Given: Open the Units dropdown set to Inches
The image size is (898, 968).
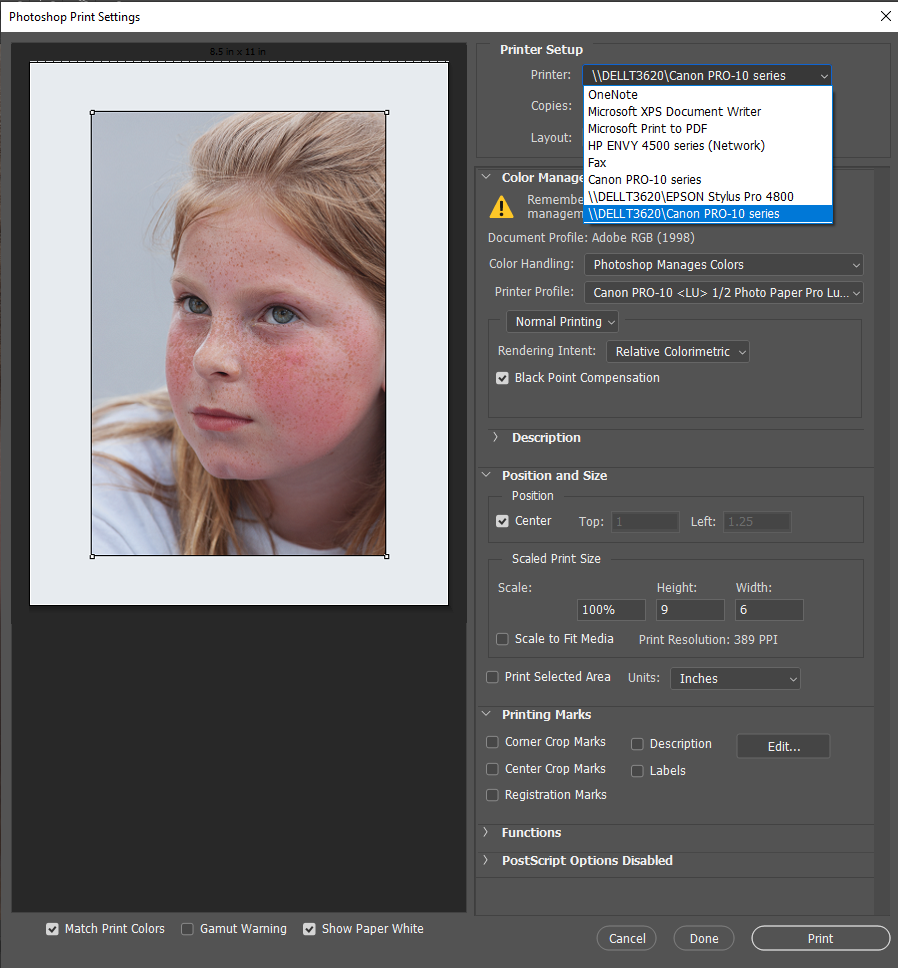Looking at the screenshot, I should point(735,678).
